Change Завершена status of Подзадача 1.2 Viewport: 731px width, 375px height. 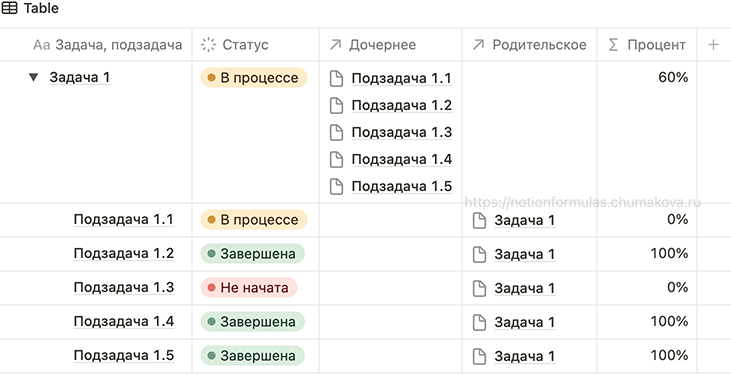coord(253,254)
